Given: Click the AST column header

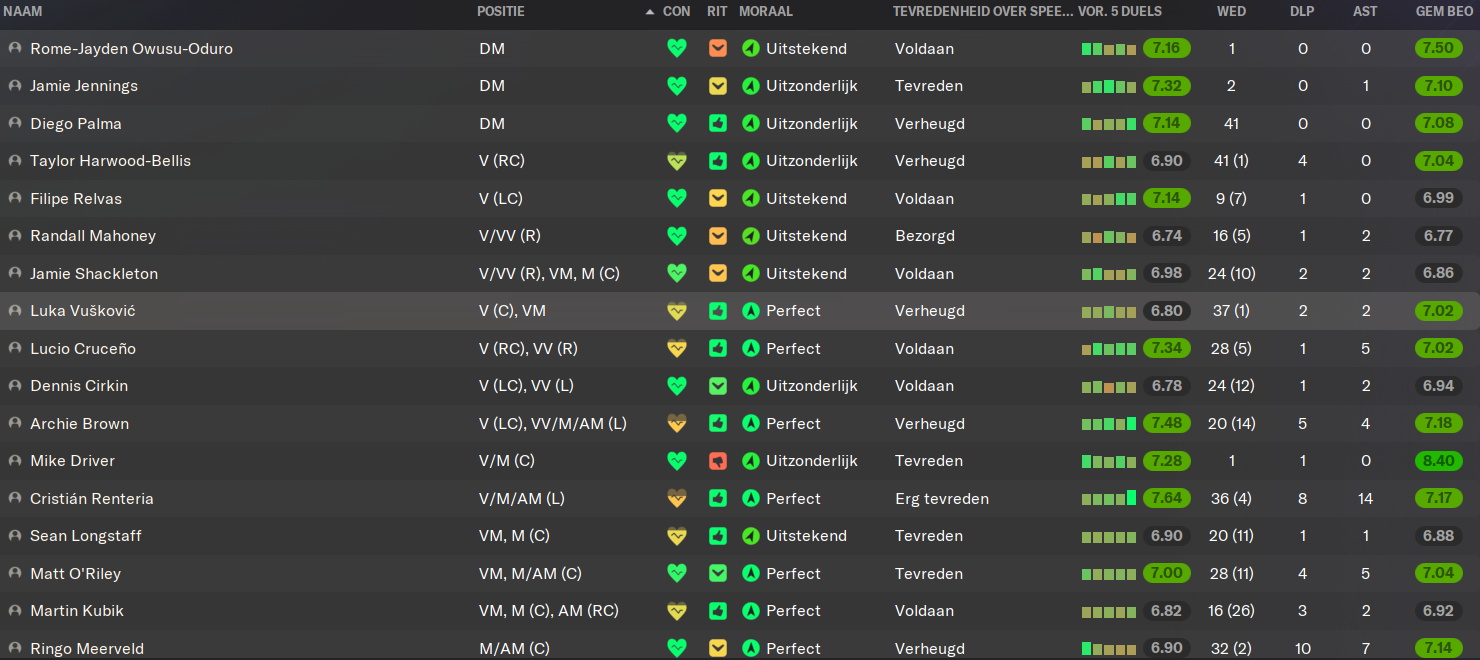Looking at the screenshot, I should click(1365, 12).
